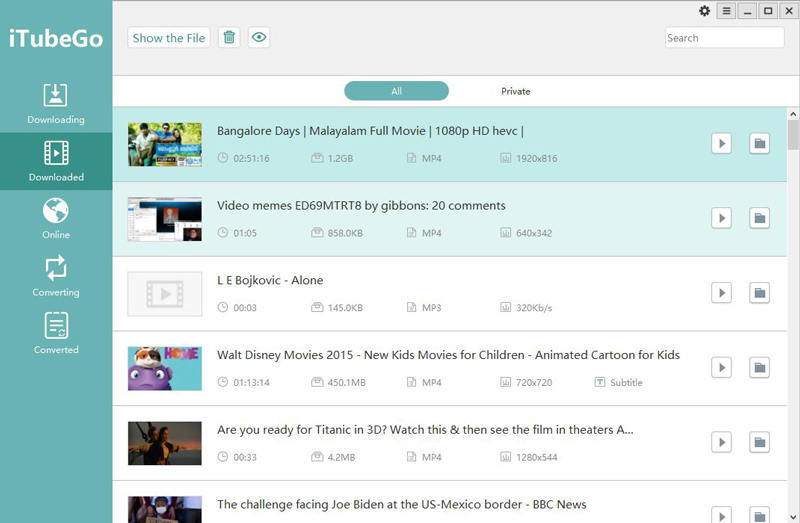800x523 pixels.
Task: Click the list scrollbar up arrow
Action: pos(793,114)
